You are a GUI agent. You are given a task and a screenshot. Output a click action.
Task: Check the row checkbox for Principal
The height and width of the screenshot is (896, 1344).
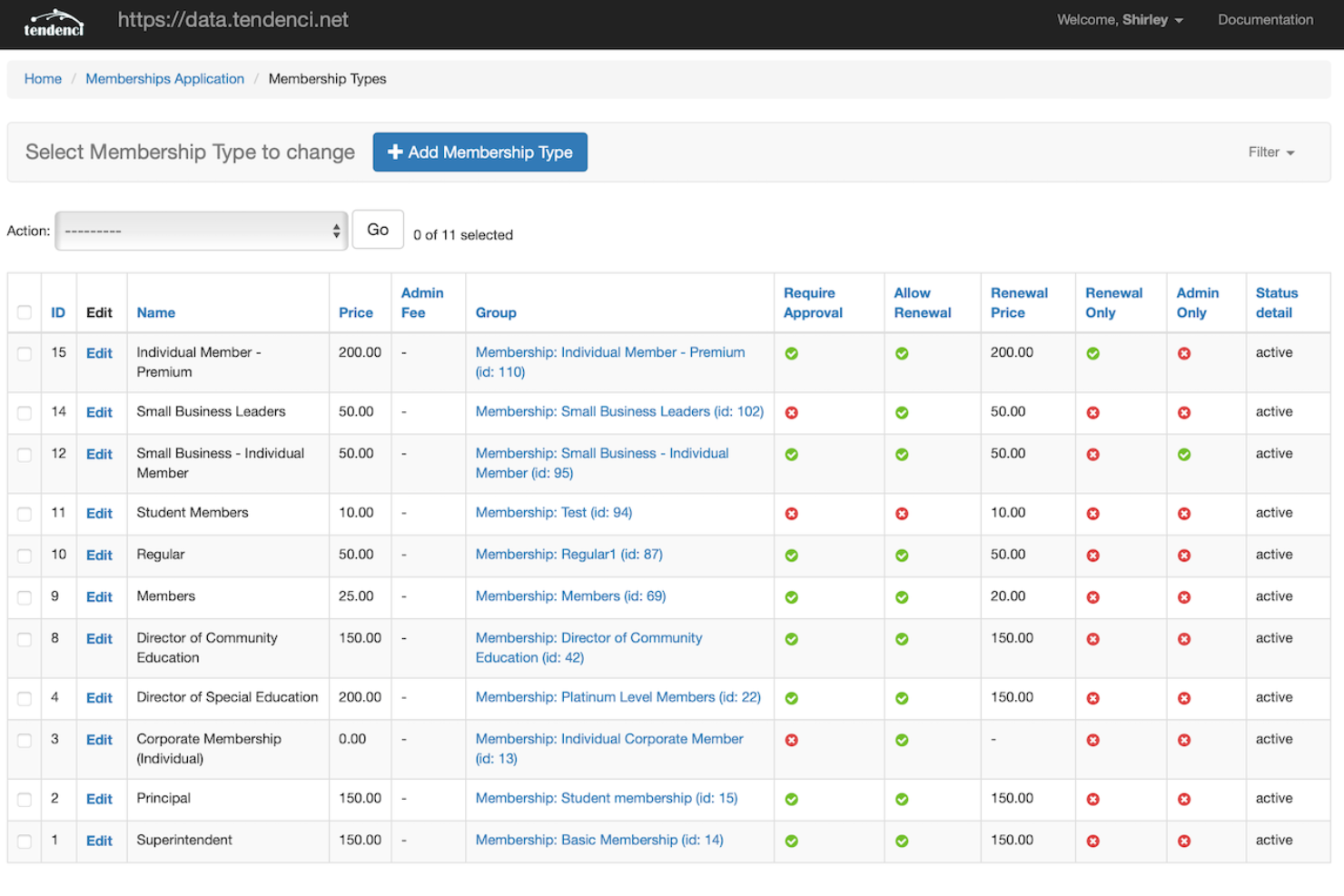(24, 799)
